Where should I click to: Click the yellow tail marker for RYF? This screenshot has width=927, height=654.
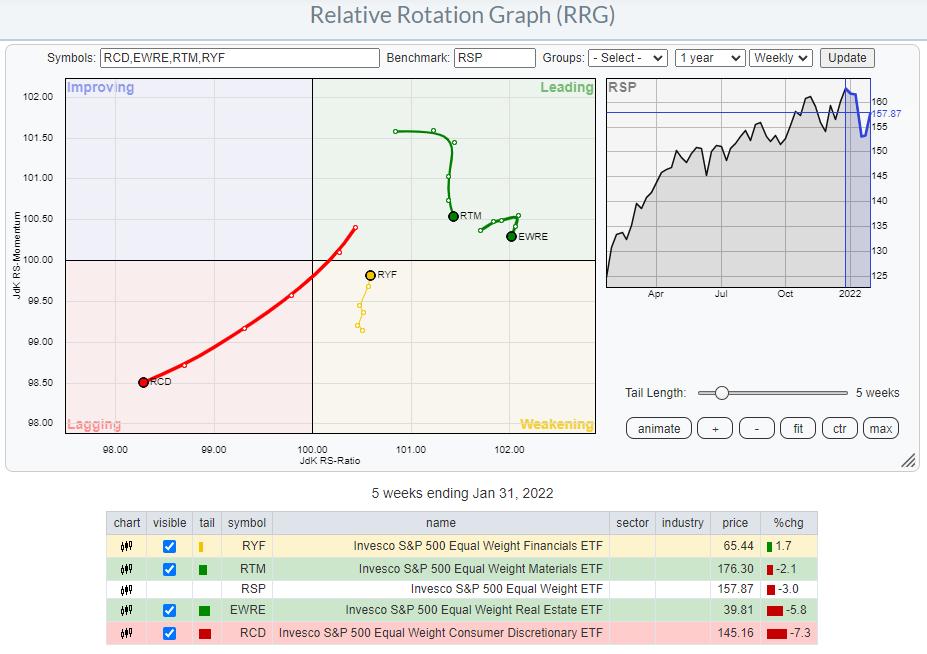201,547
